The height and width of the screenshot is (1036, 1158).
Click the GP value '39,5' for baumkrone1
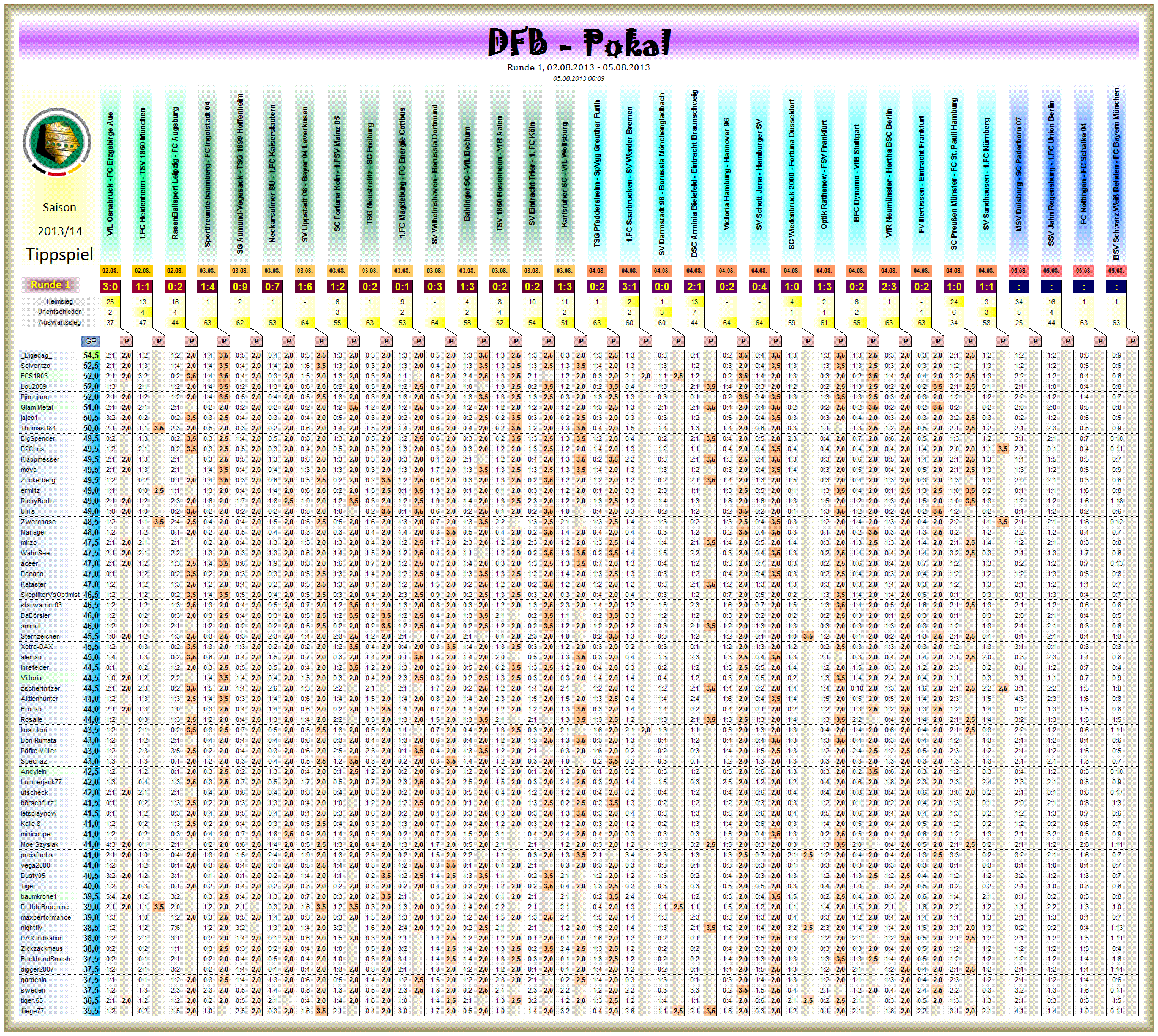(91, 896)
